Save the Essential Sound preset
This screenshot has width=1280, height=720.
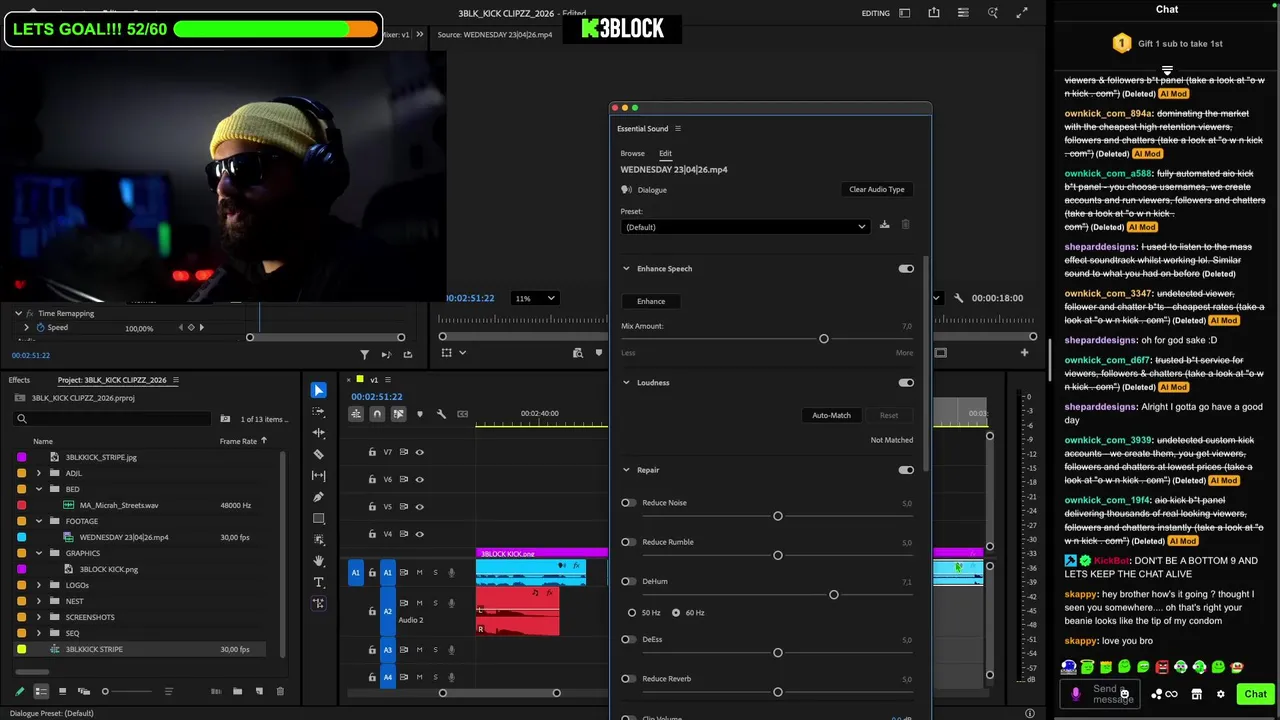coord(884,225)
